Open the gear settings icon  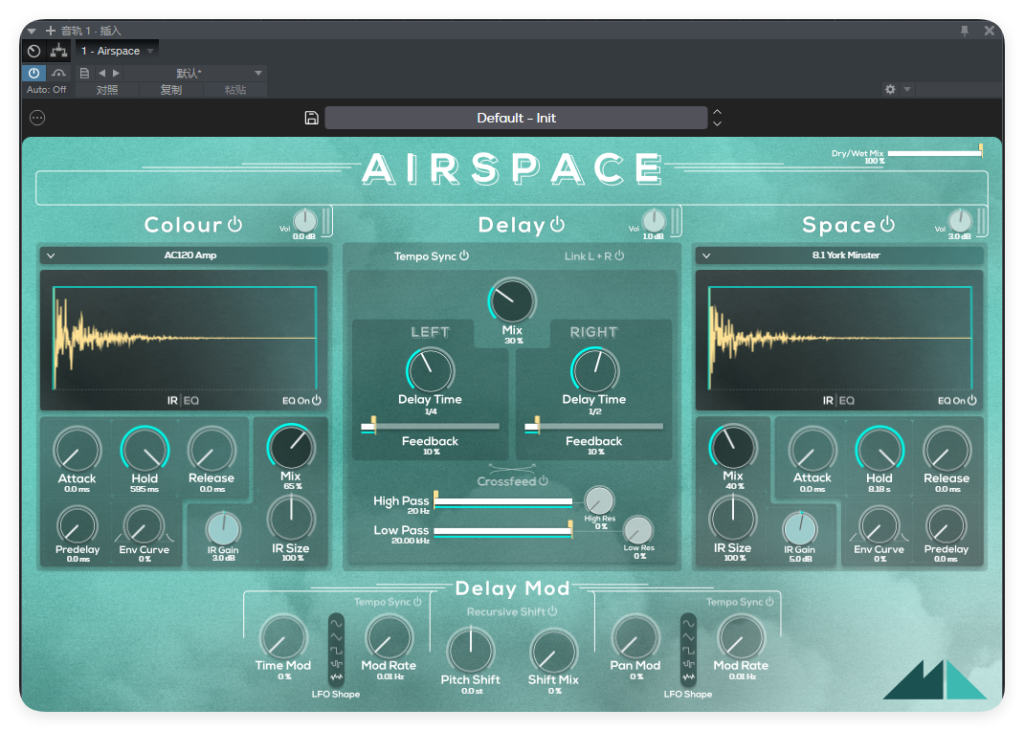[x=889, y=89]
